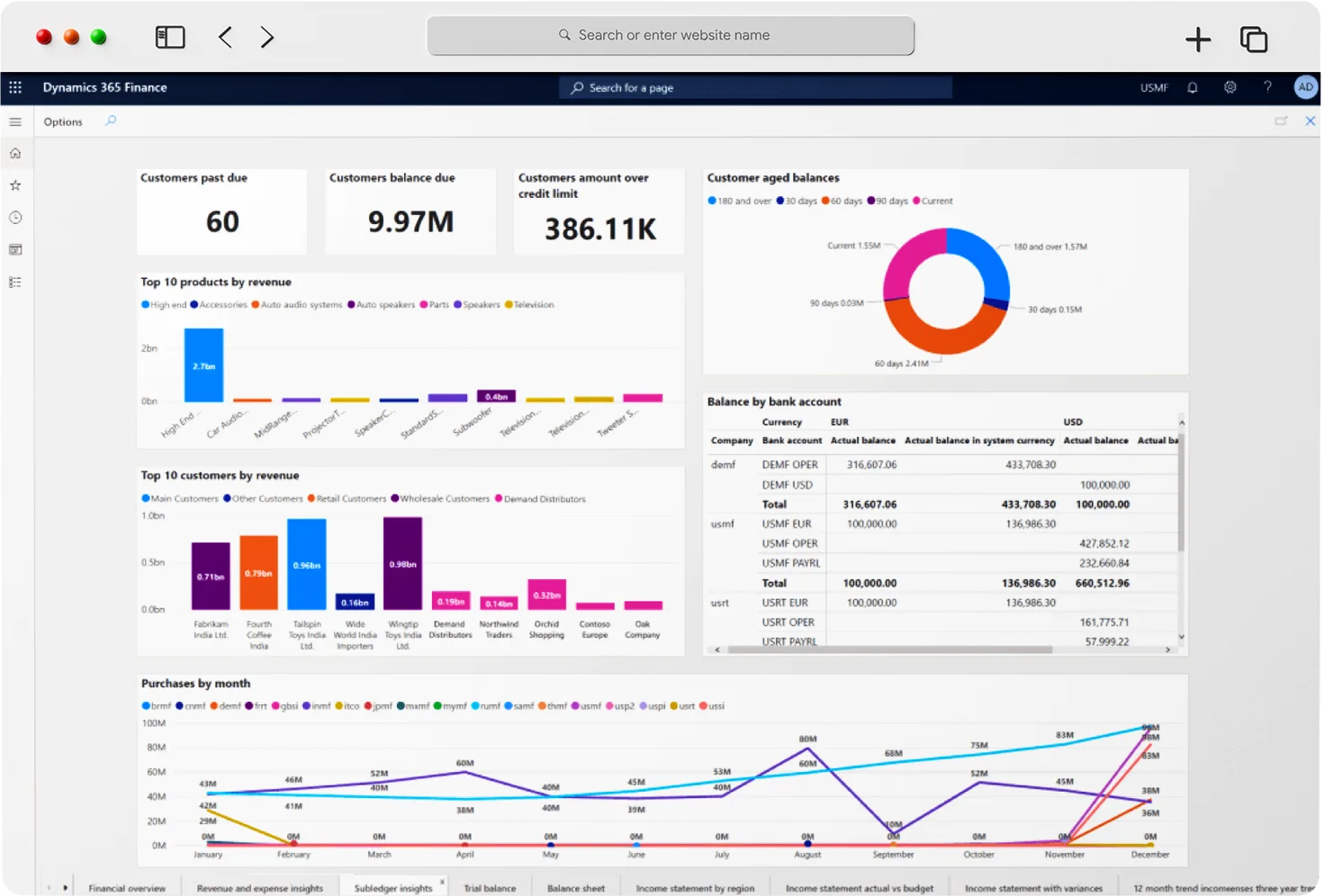Open the settings gear in Dynamics header
The height and width of the screenshot is (896, 1324).
pyautogui.click(x=1229, y=87)
